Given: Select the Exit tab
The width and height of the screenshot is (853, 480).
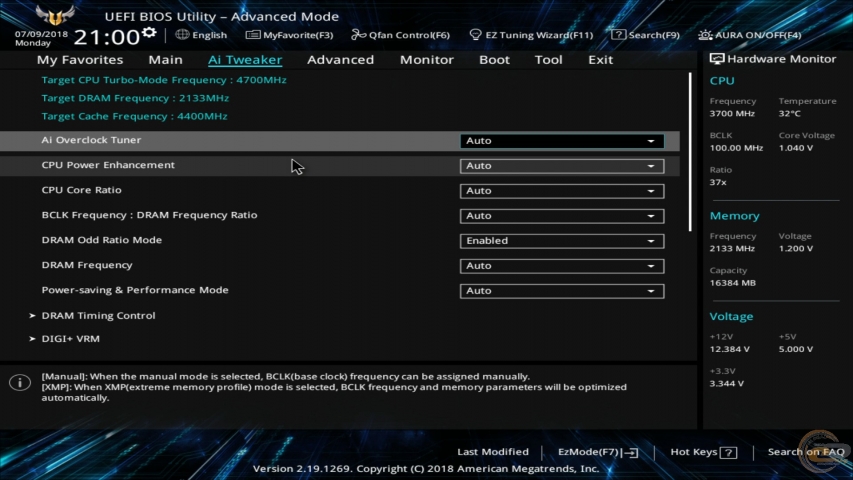Looking at the screenshot, I should (x=601, y=60).
